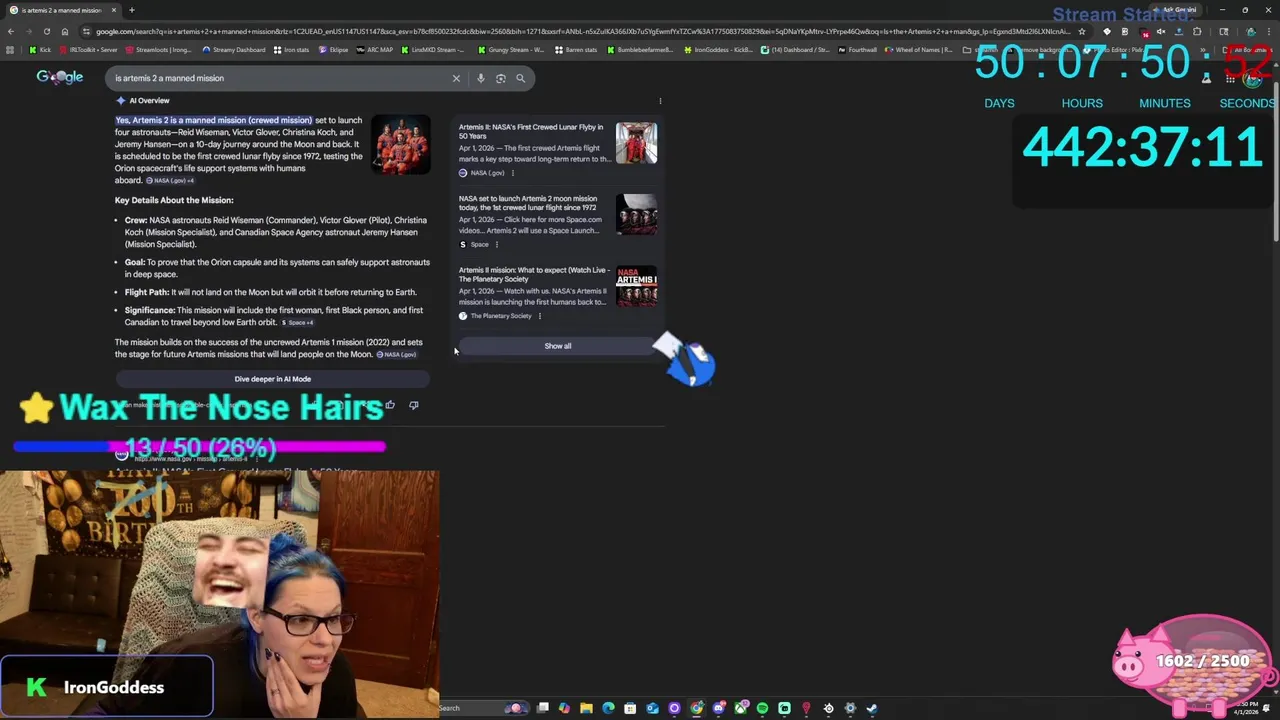Open Microsoft Edge from the taskbar
This screenshot has width=1280, height=720.
608,708
